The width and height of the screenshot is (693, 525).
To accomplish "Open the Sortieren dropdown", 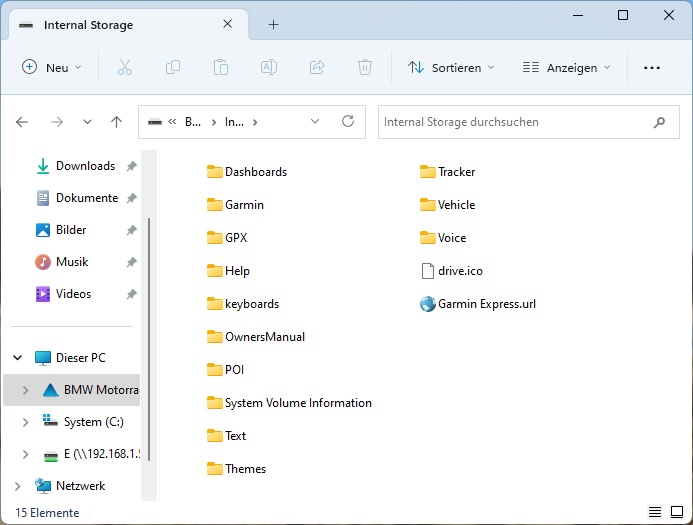I will (x=451, y=67).
